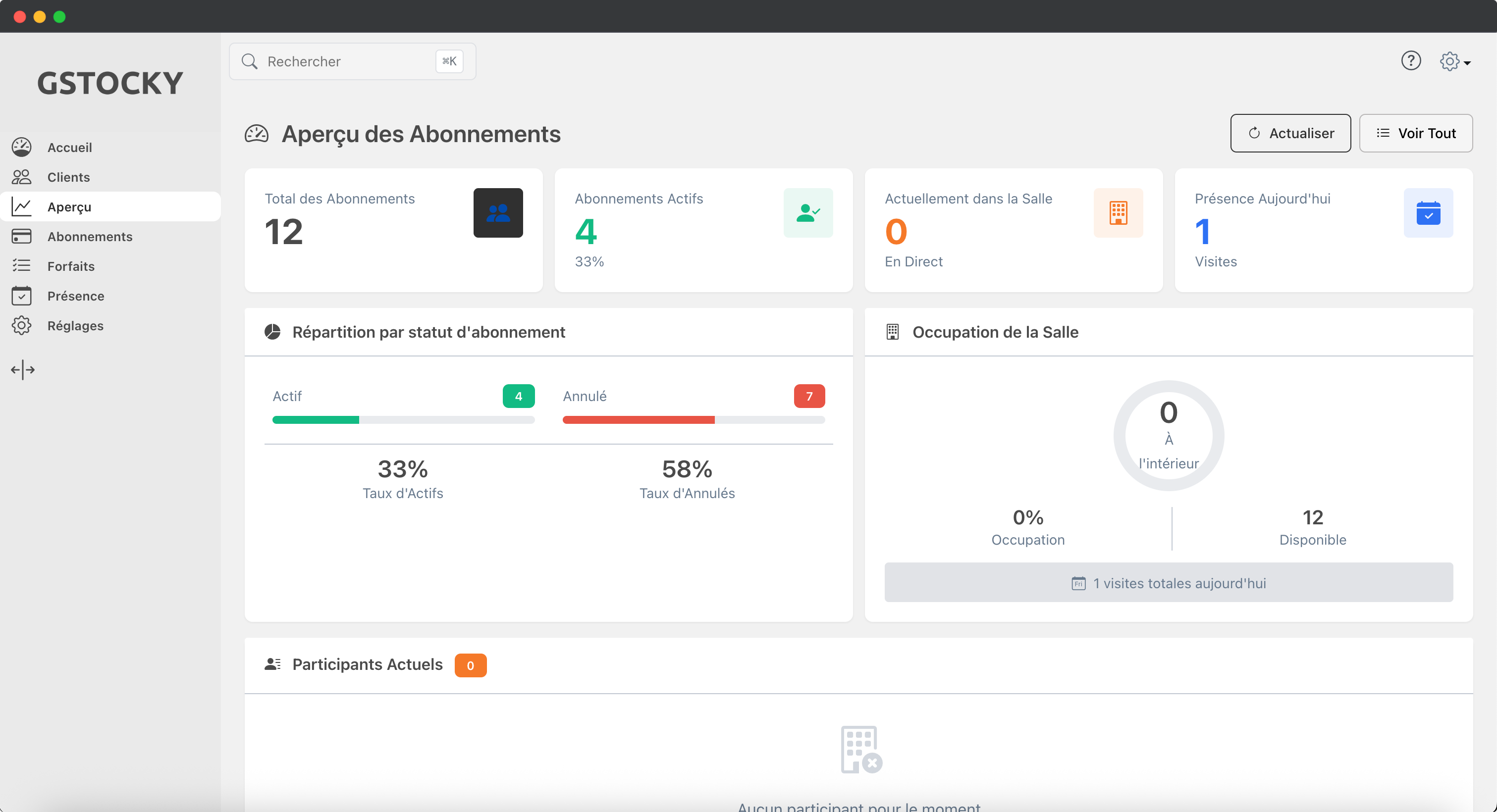Select Aperçu in the navigation menu
This screenshot has width=1497, height=812.
point(68,207)
